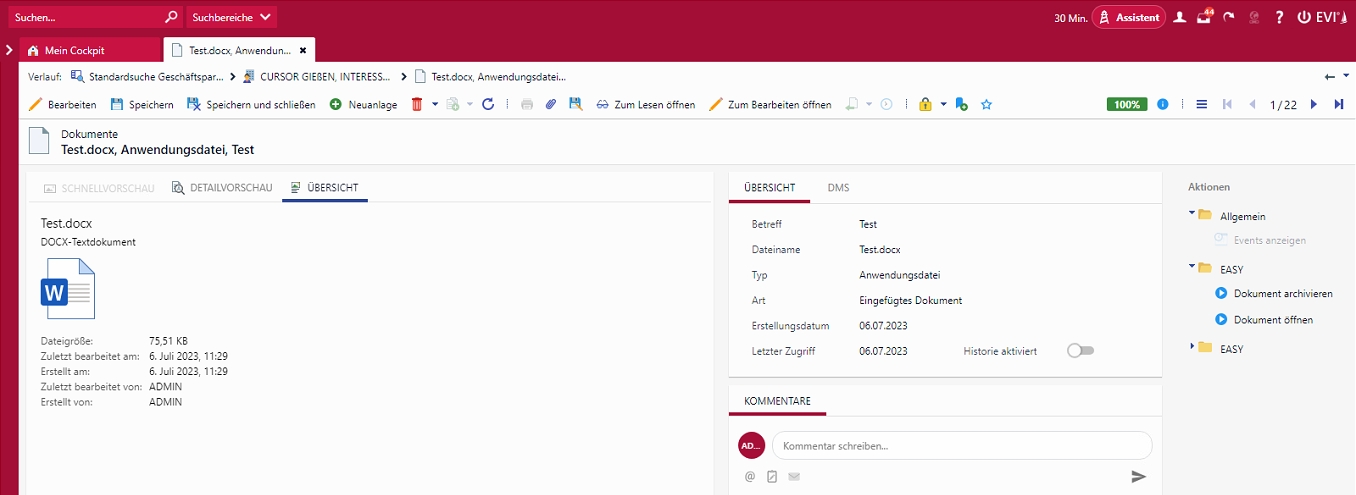This screenshot has height=495, width=1356.
Task: Click the Kommentar schreiben input field
Action: click(962, 446)
